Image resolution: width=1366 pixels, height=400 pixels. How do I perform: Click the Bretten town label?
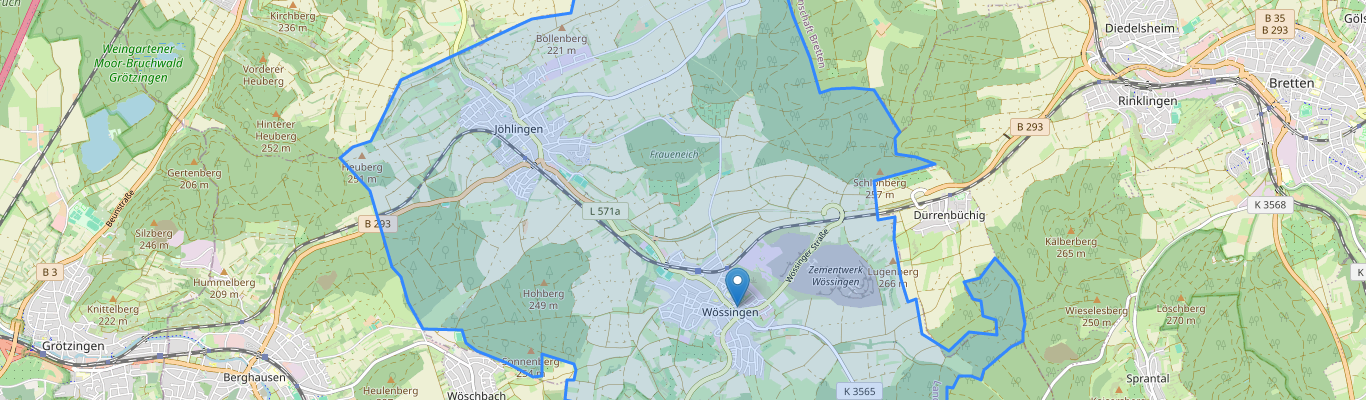(x=1291, y=83)
